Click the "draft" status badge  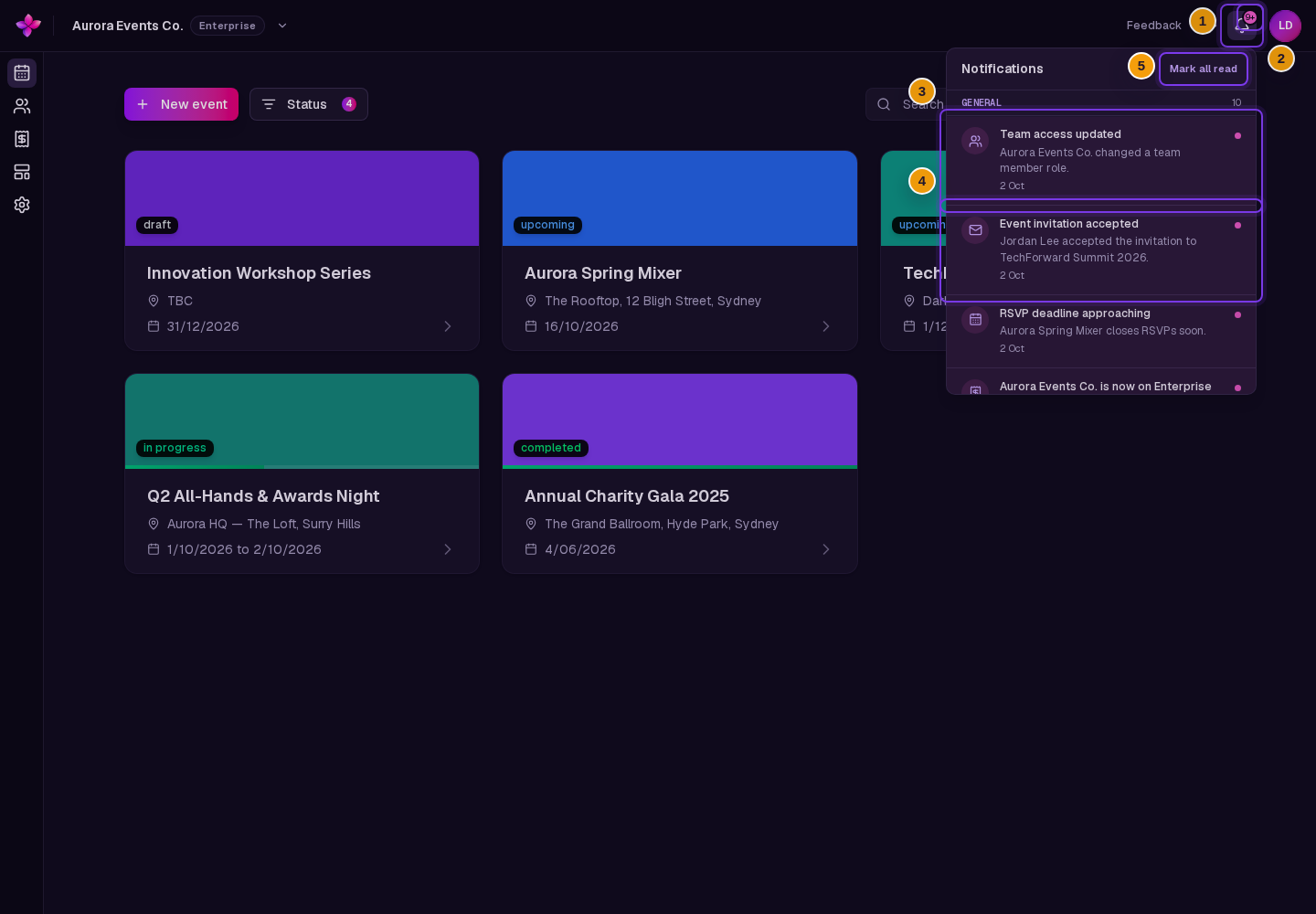157,225
